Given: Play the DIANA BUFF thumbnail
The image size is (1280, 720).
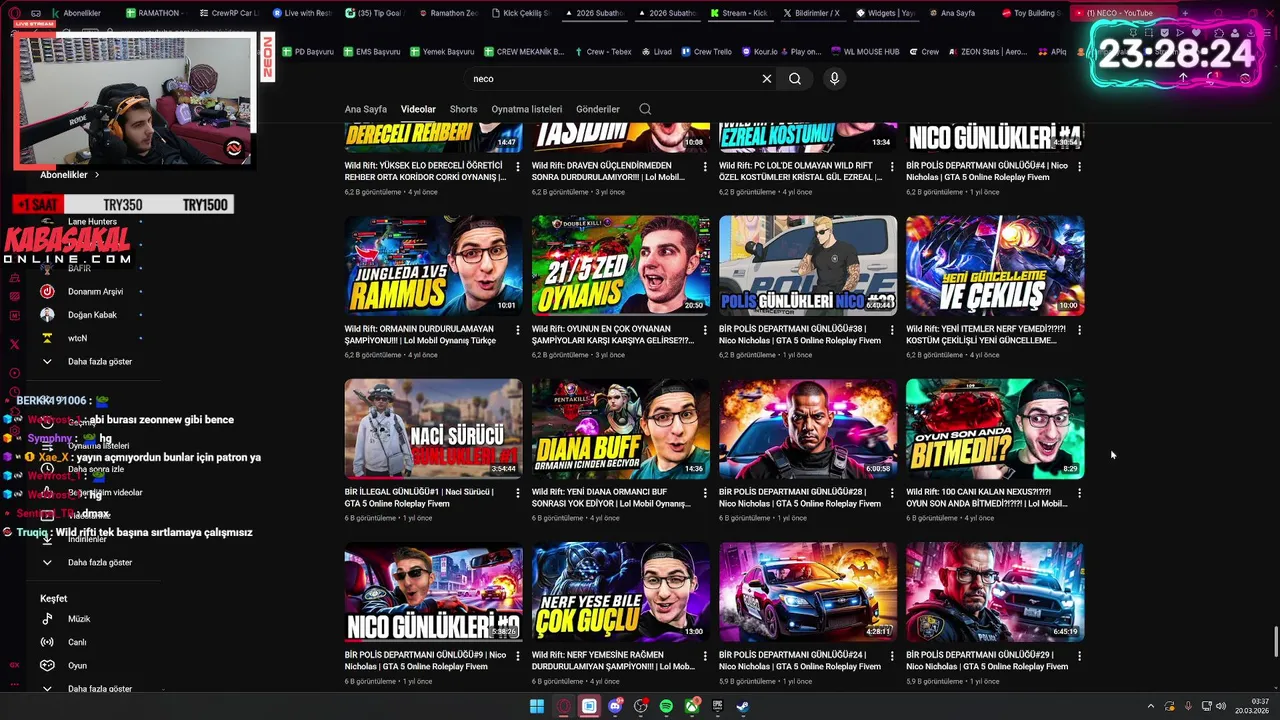Looking at the screenshot, I should [x=620, y=429].
